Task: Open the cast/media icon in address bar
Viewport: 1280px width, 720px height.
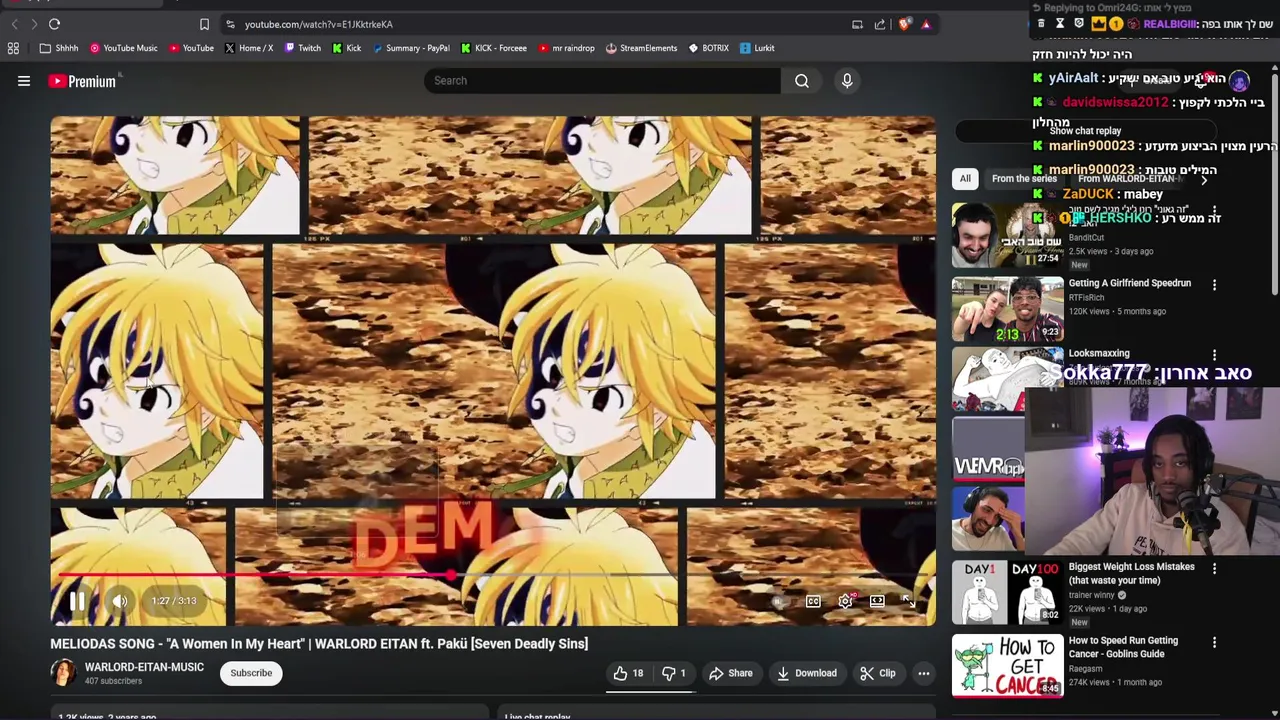Action: pyautogui.click(x=857, y=24)
